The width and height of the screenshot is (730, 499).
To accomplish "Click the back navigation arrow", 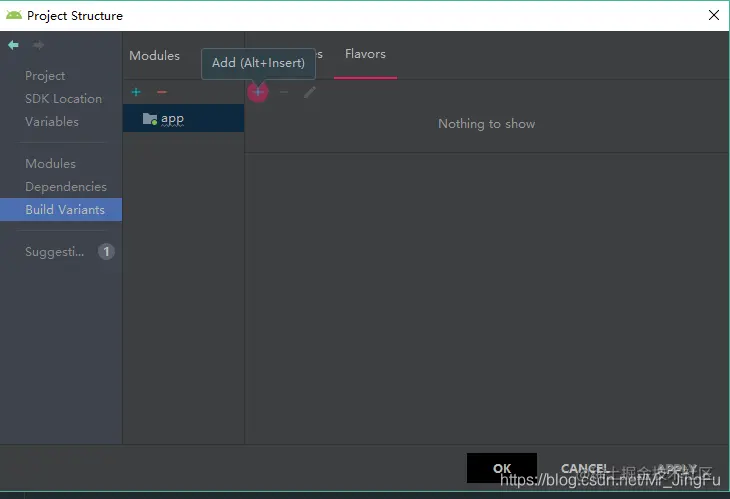I will [x=14, y=45].
